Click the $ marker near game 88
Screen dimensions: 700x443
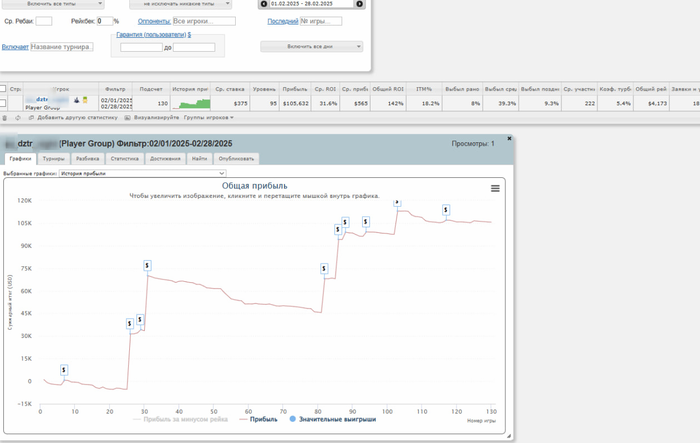[345, 222]
